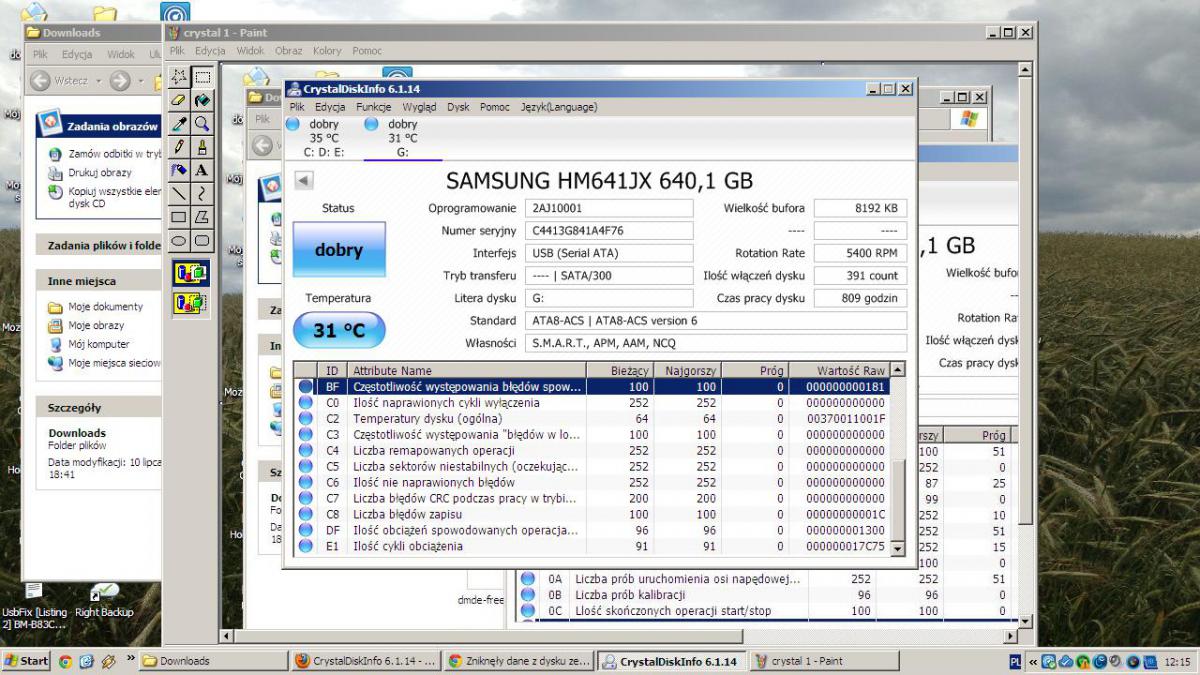Expand hidden system tray icons arrow
Image resolution: width=1200 pixels, height=675 pixels.
click(x=1033, y=662)
